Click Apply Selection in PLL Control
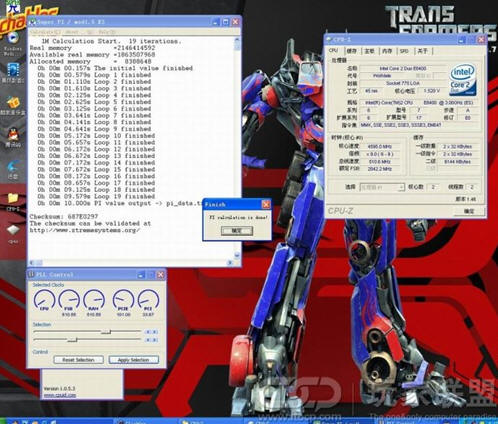Viewport: 498px width, 424px height. pyautogui.click(x=133, y=360)
